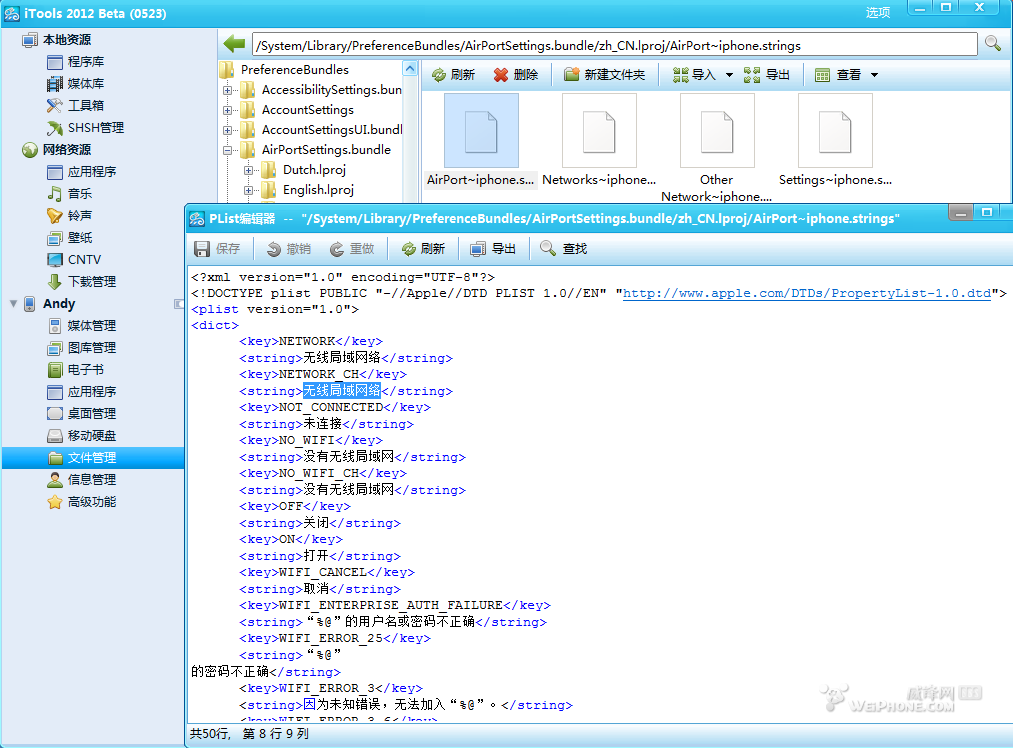Select File Management in sidebar
Image resolution: width=1013 pixels, height=748 pixels.
91,457
